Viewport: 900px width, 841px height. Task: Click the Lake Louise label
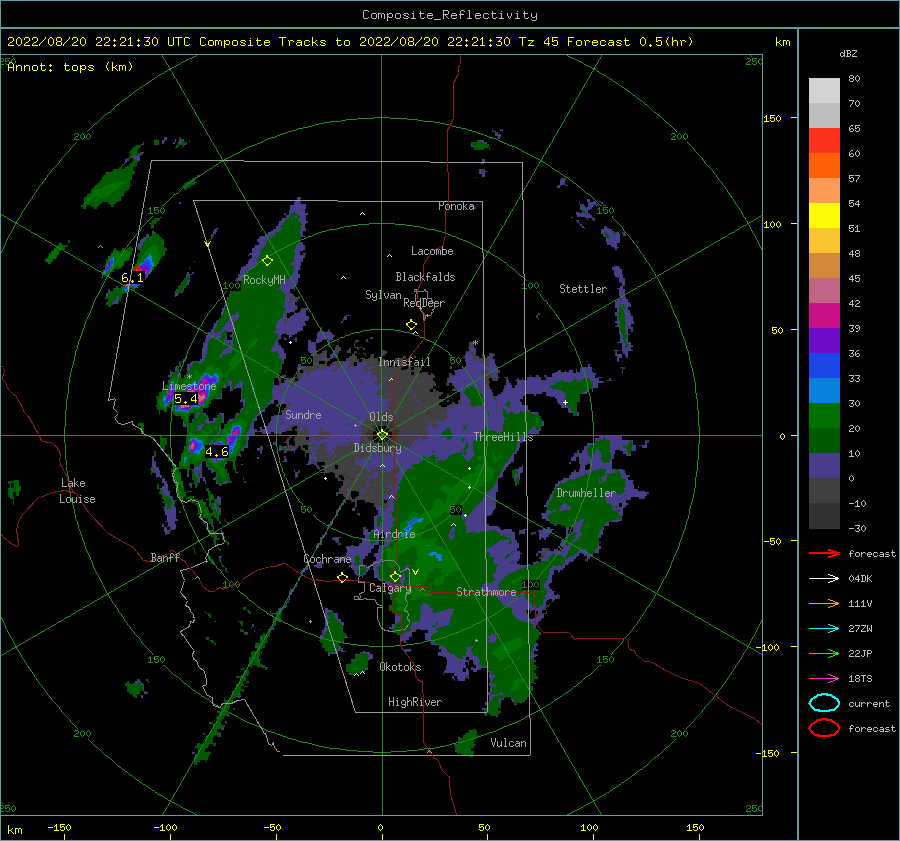pos(78,491)
